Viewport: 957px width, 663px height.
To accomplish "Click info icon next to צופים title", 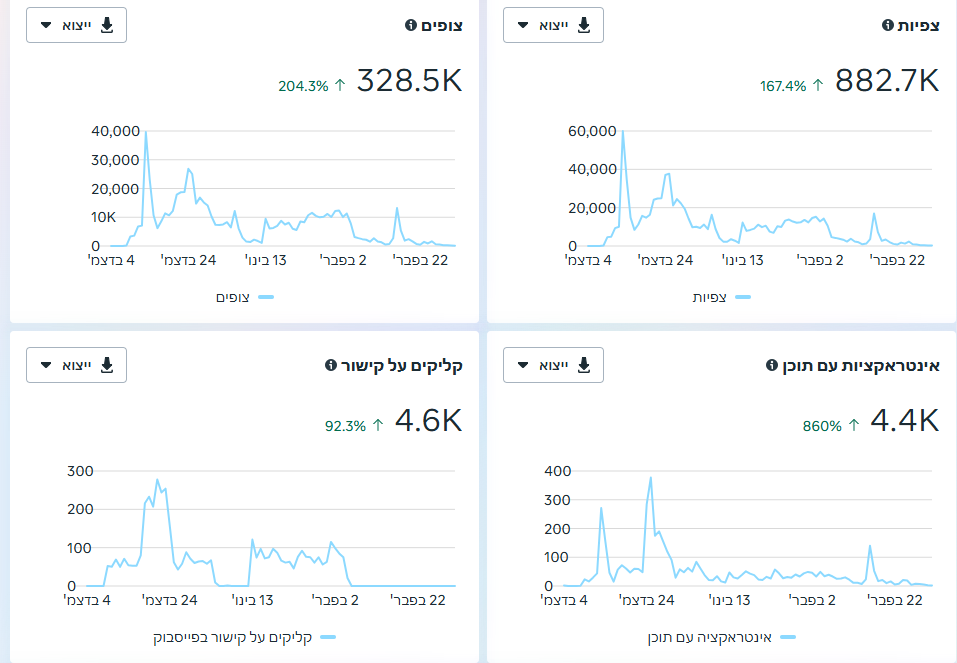I will (x=411, y=25).
